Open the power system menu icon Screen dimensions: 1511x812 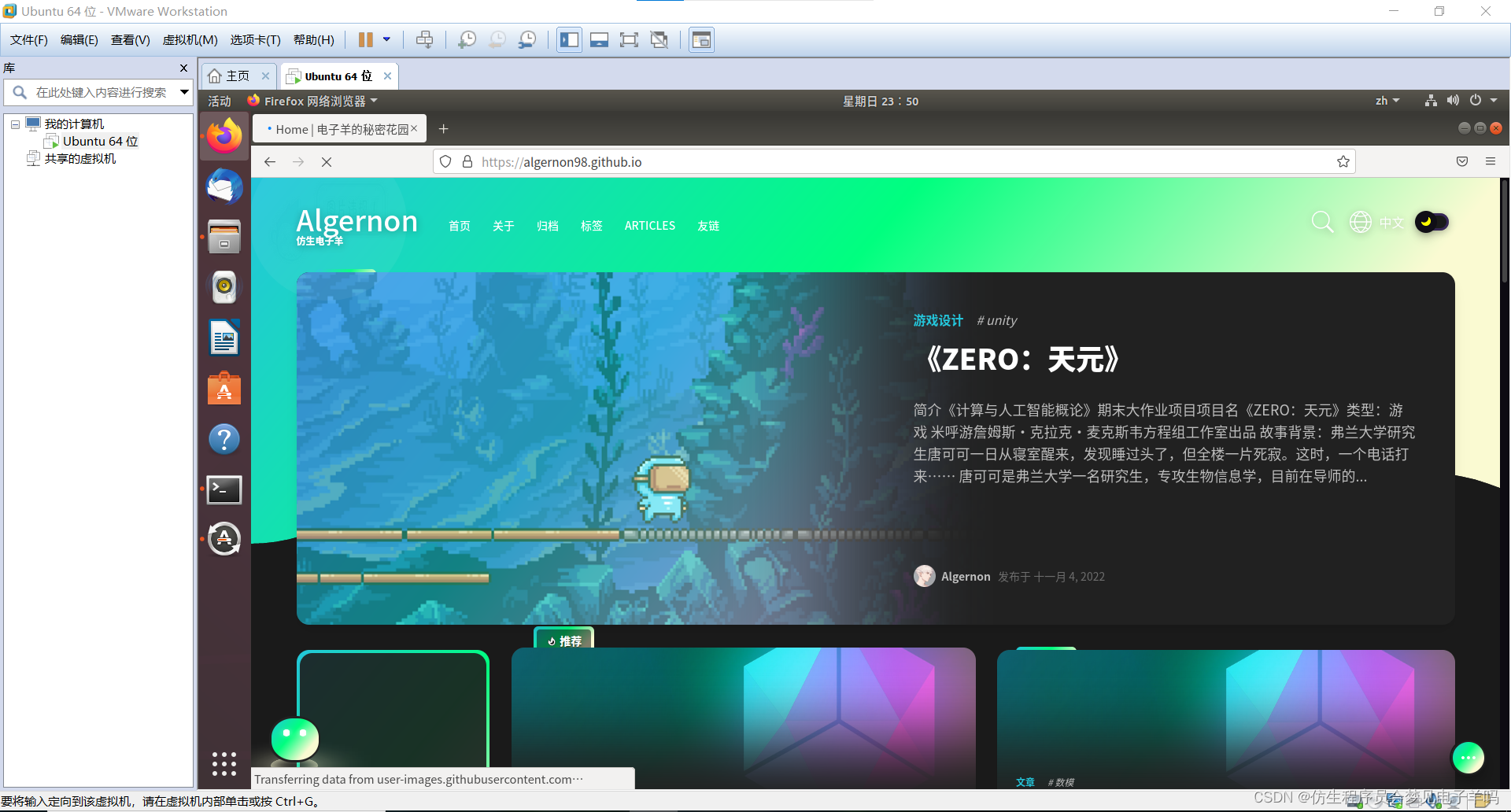tap(1476, 101)
